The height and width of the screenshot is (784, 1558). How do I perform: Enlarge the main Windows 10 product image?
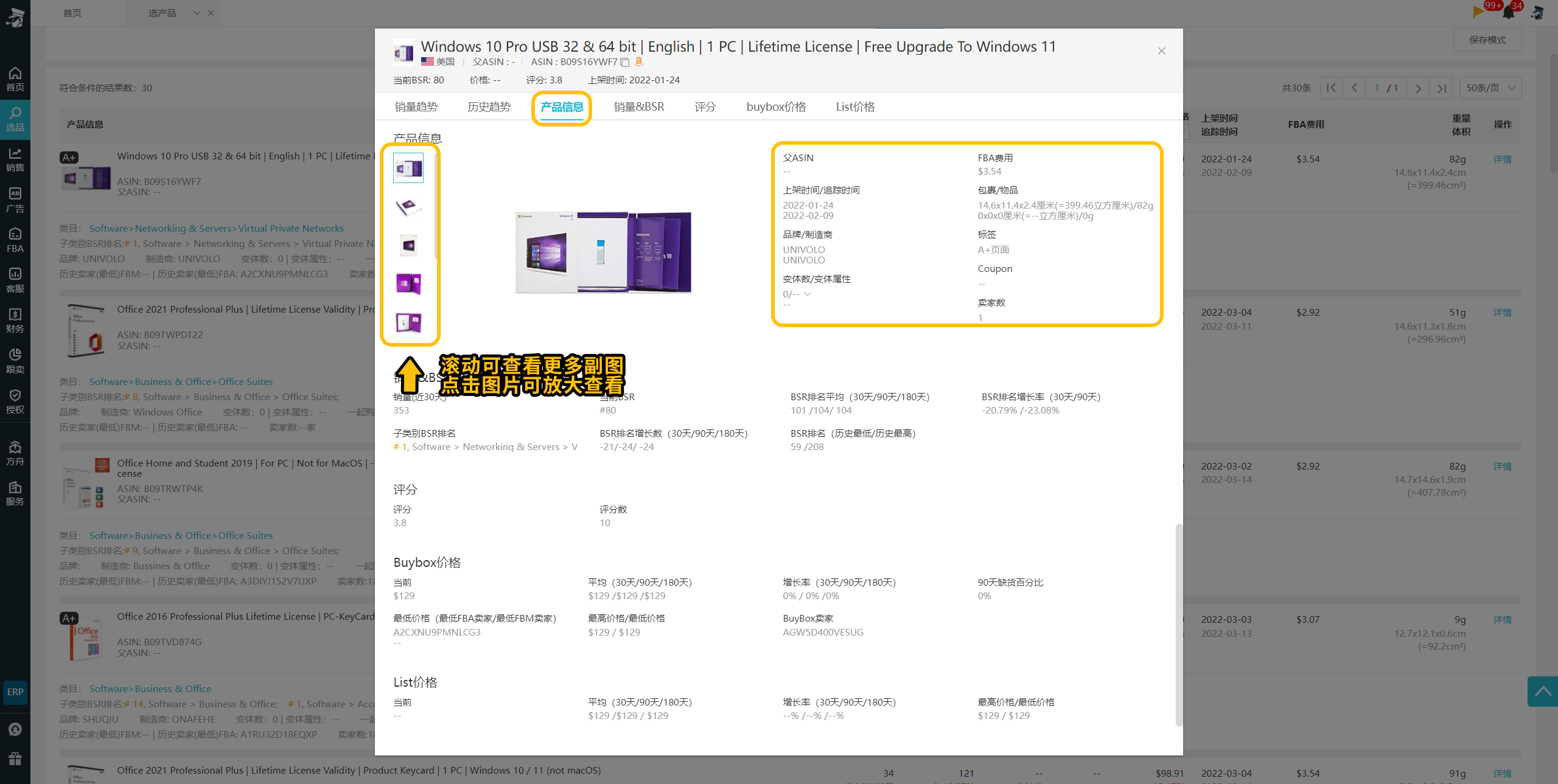[604, 252]
